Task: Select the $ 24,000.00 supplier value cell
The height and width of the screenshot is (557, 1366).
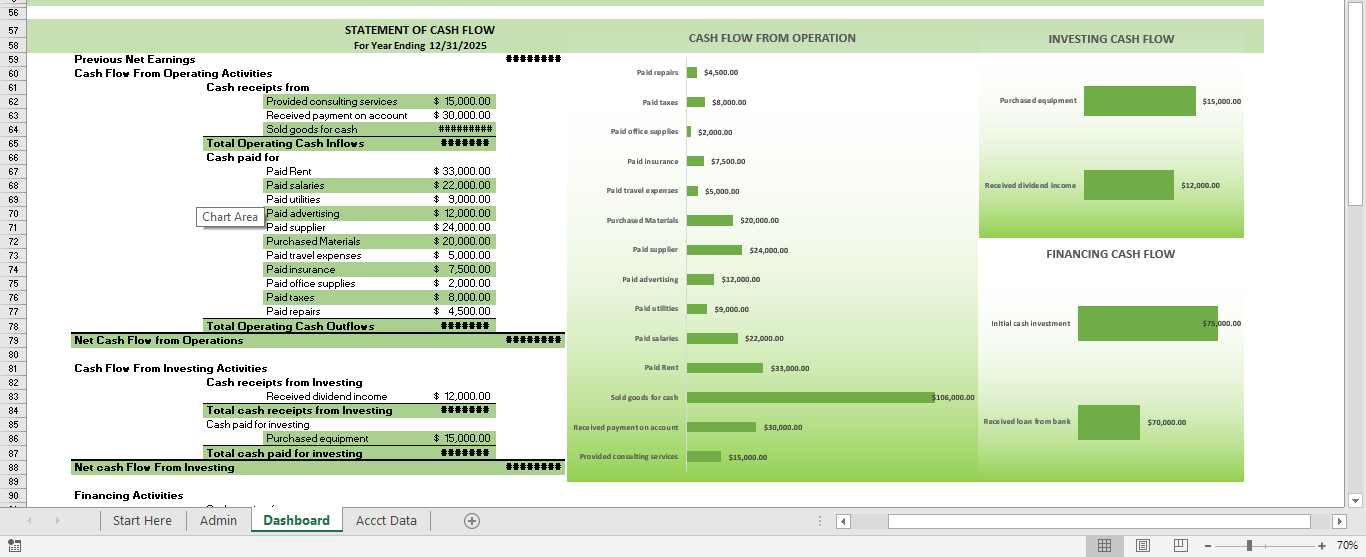Action: tap(461, 227)
